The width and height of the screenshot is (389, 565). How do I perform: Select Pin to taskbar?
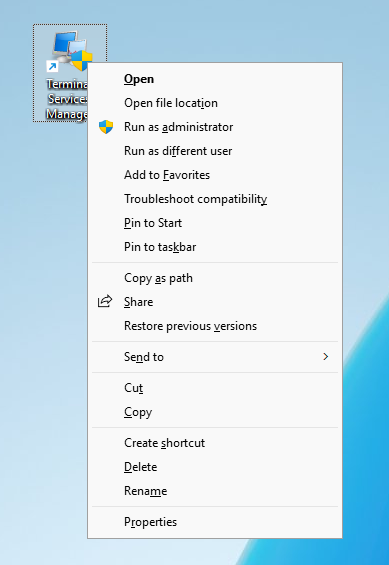click(215, 247)
